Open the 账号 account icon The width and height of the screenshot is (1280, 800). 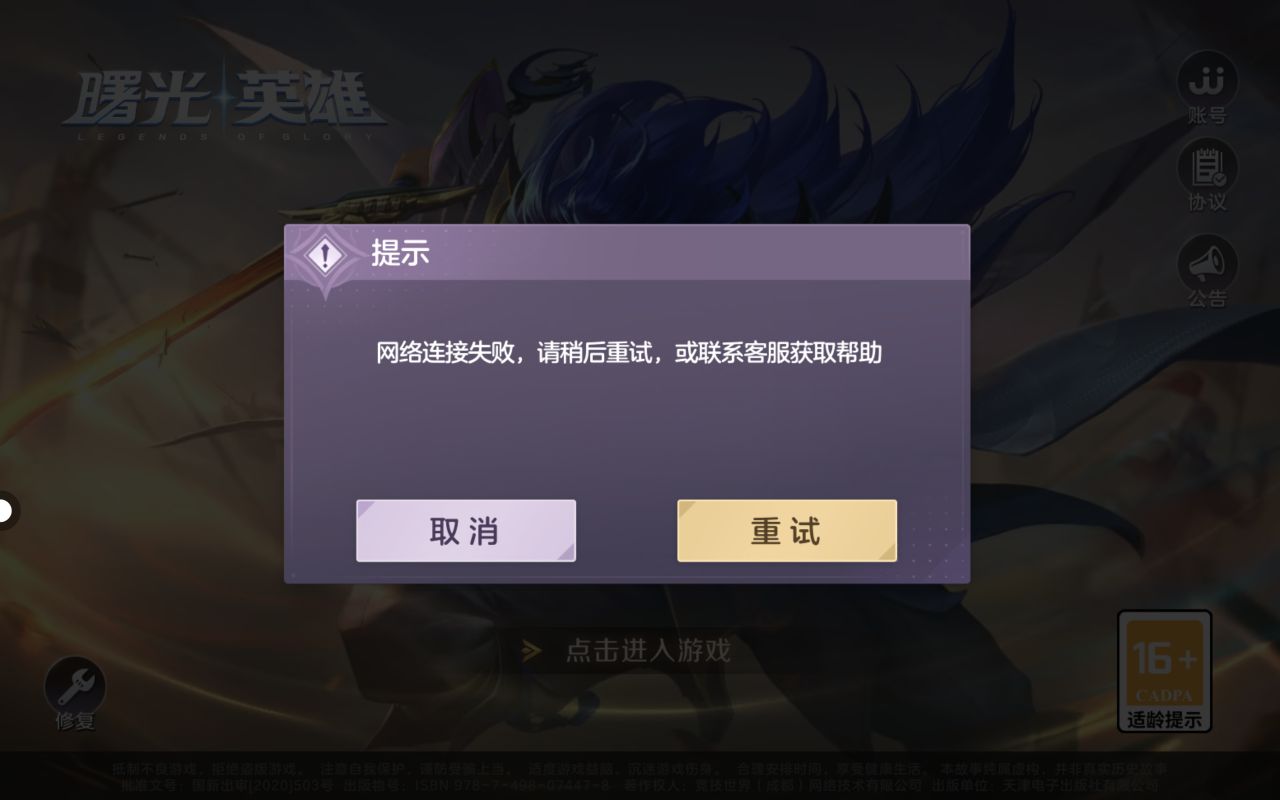1207,78
